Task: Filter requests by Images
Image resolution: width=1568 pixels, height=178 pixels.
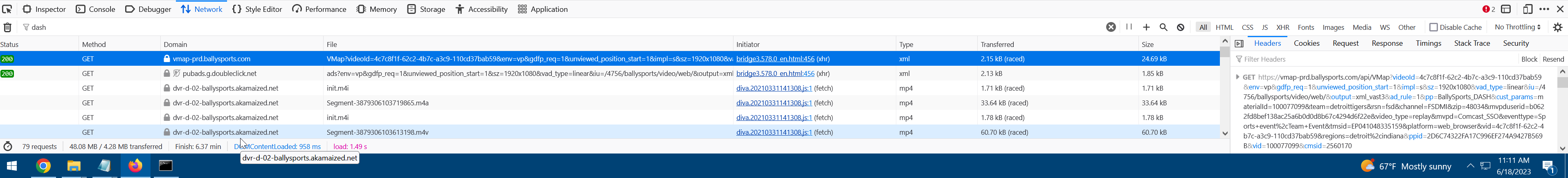Action: 1333,27
